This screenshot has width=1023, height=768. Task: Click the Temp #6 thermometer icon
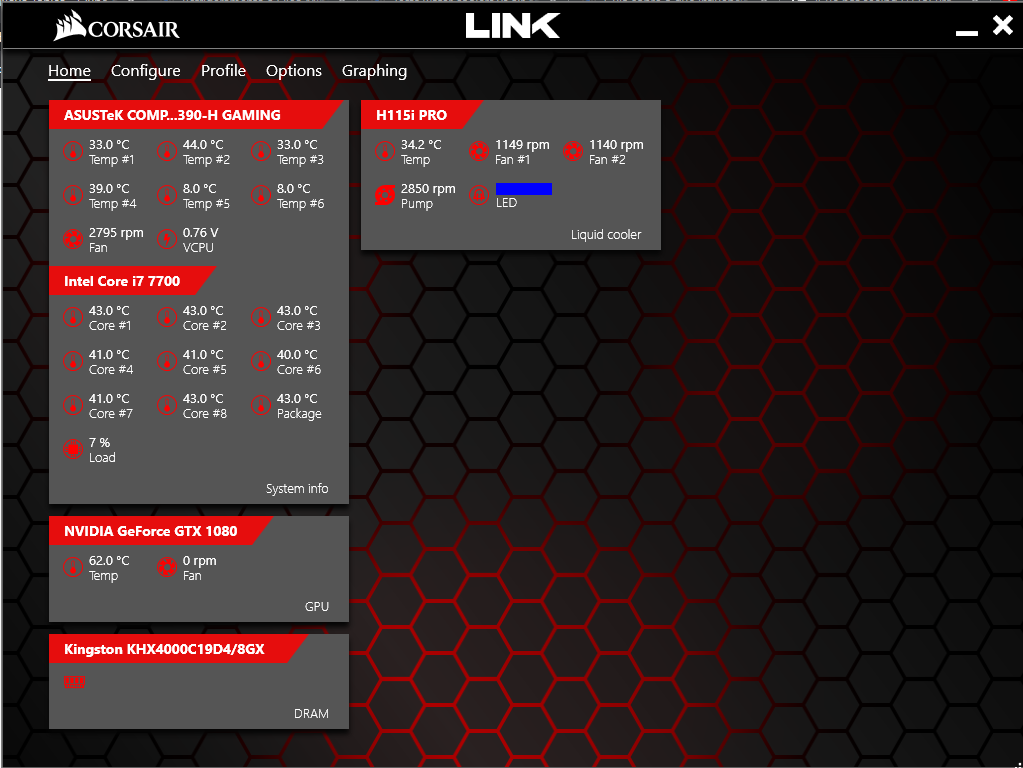click(260, 195)
